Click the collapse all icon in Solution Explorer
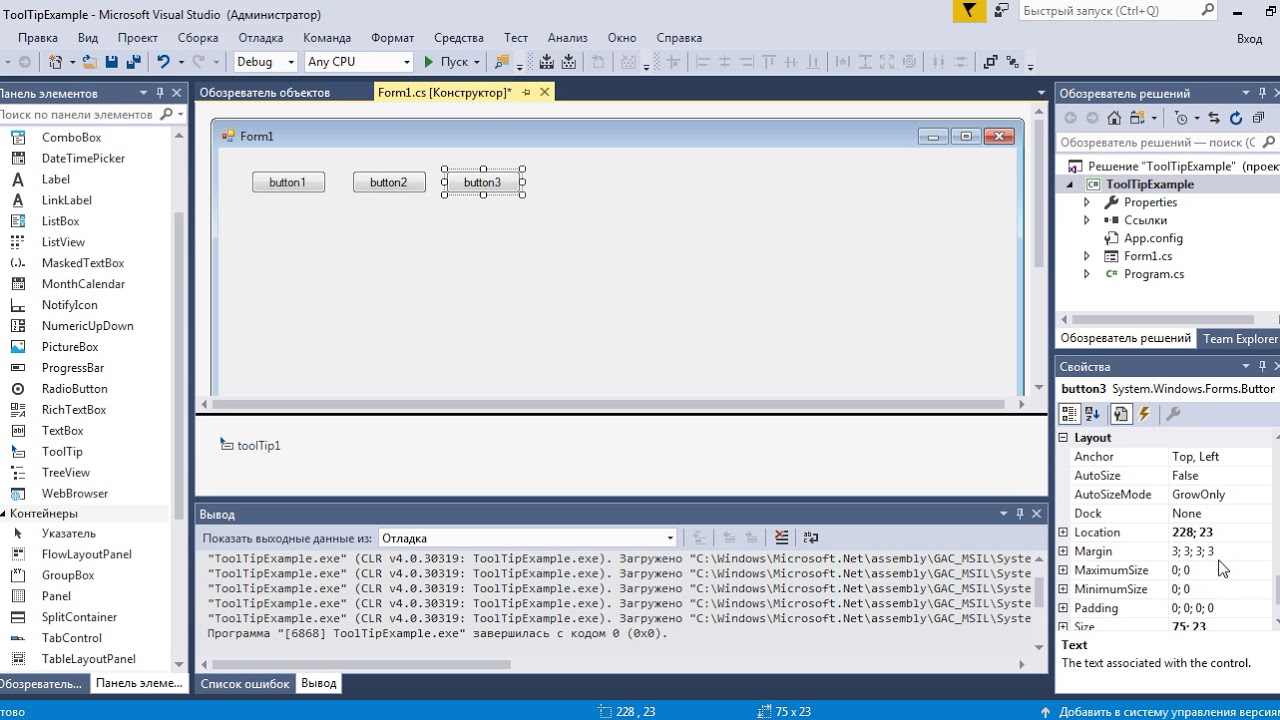 1258,118
